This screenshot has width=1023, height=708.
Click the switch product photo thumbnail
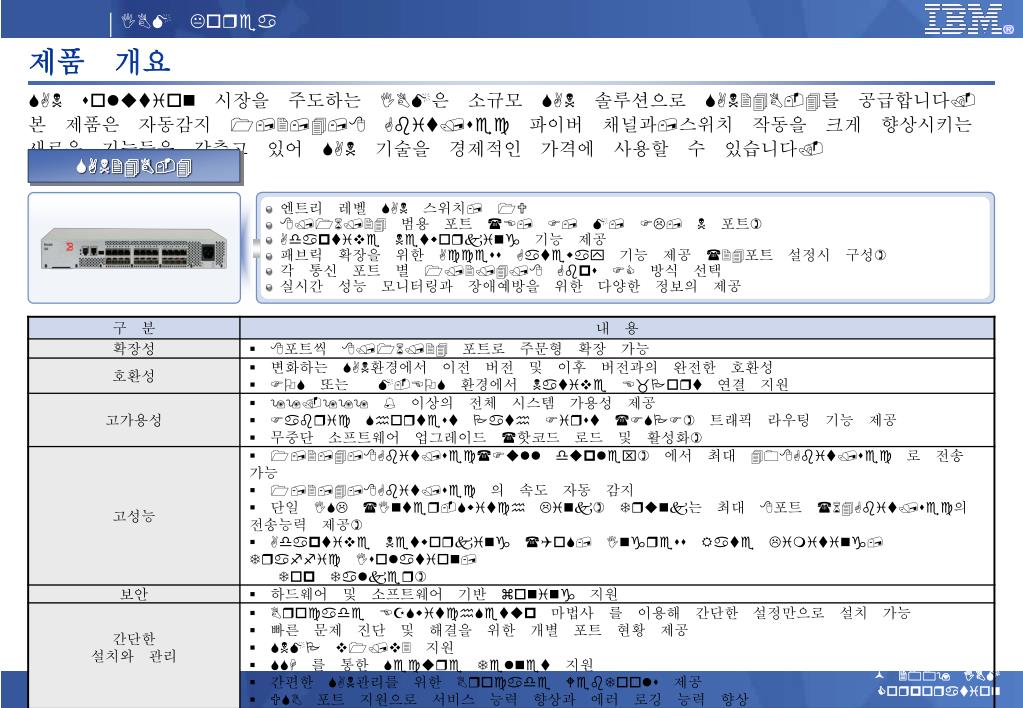[134, 248]
